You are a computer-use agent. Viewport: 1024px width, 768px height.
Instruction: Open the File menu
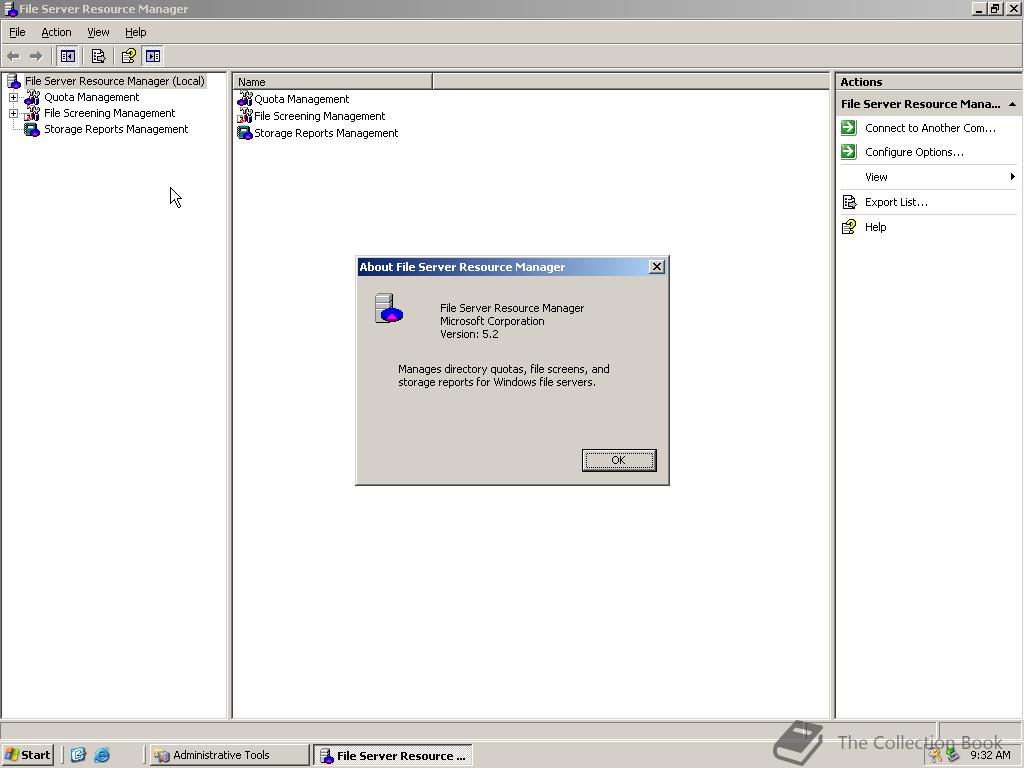click(17, 32)
